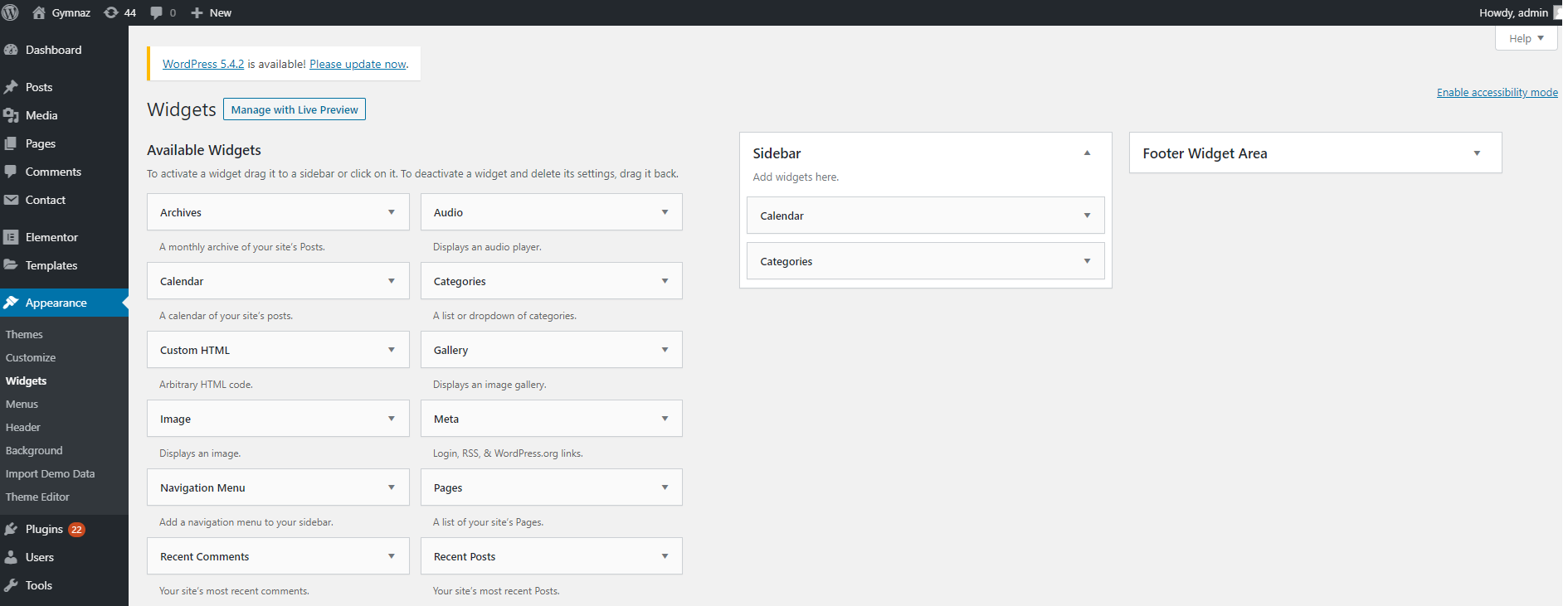
Task: Open the Background submenu item
Action: (x=34, y=450)
